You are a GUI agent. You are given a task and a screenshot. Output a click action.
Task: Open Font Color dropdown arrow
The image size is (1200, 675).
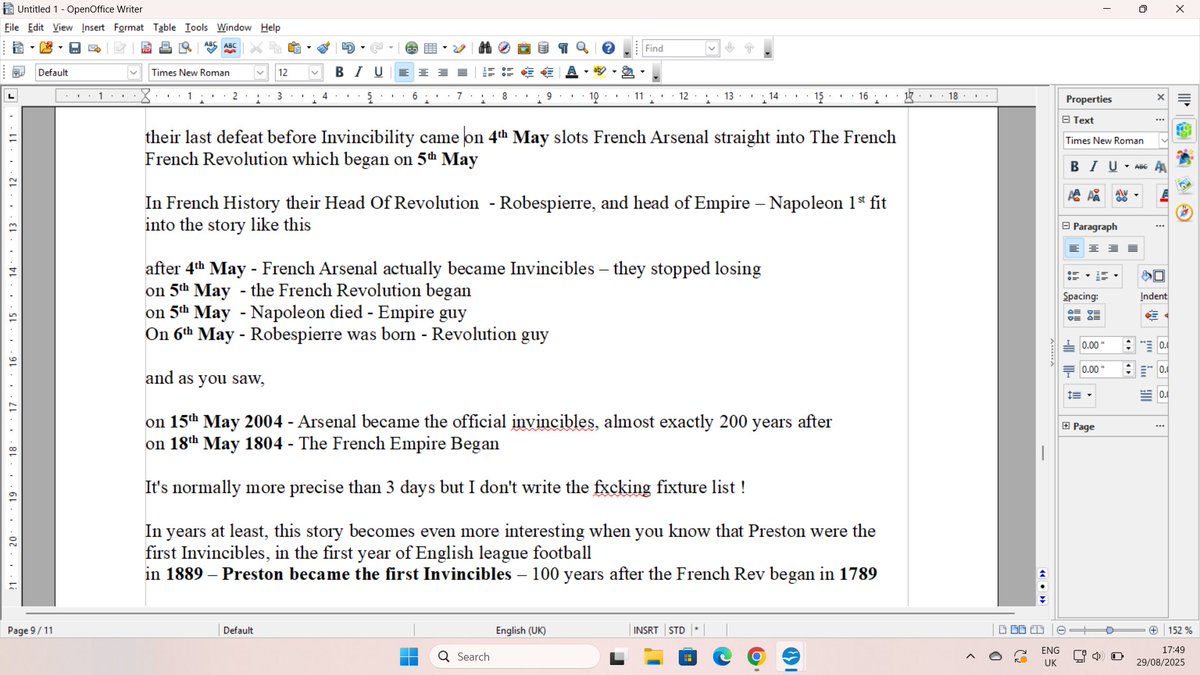point(585,72)
